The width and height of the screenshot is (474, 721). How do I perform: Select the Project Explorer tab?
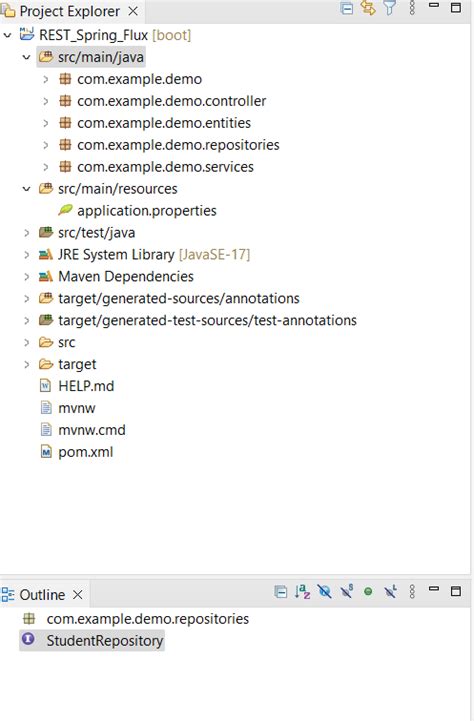pyautogui.click(x=69, y=11)
